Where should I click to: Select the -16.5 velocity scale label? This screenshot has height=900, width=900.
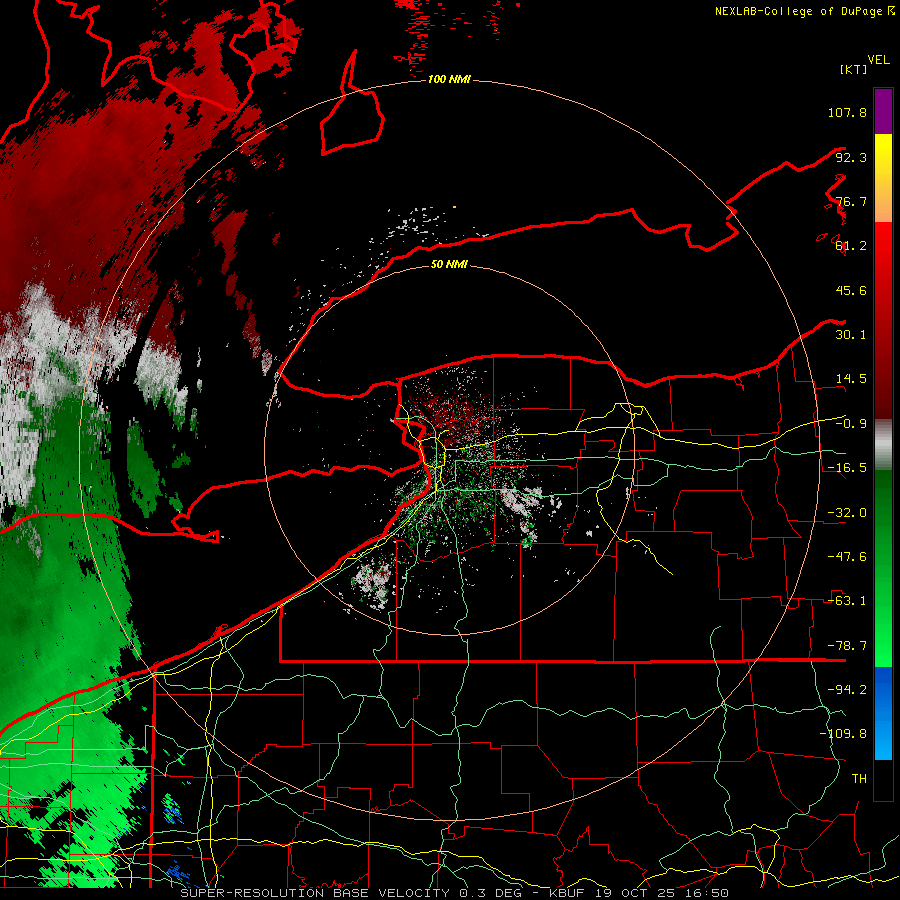click(847, 468)
